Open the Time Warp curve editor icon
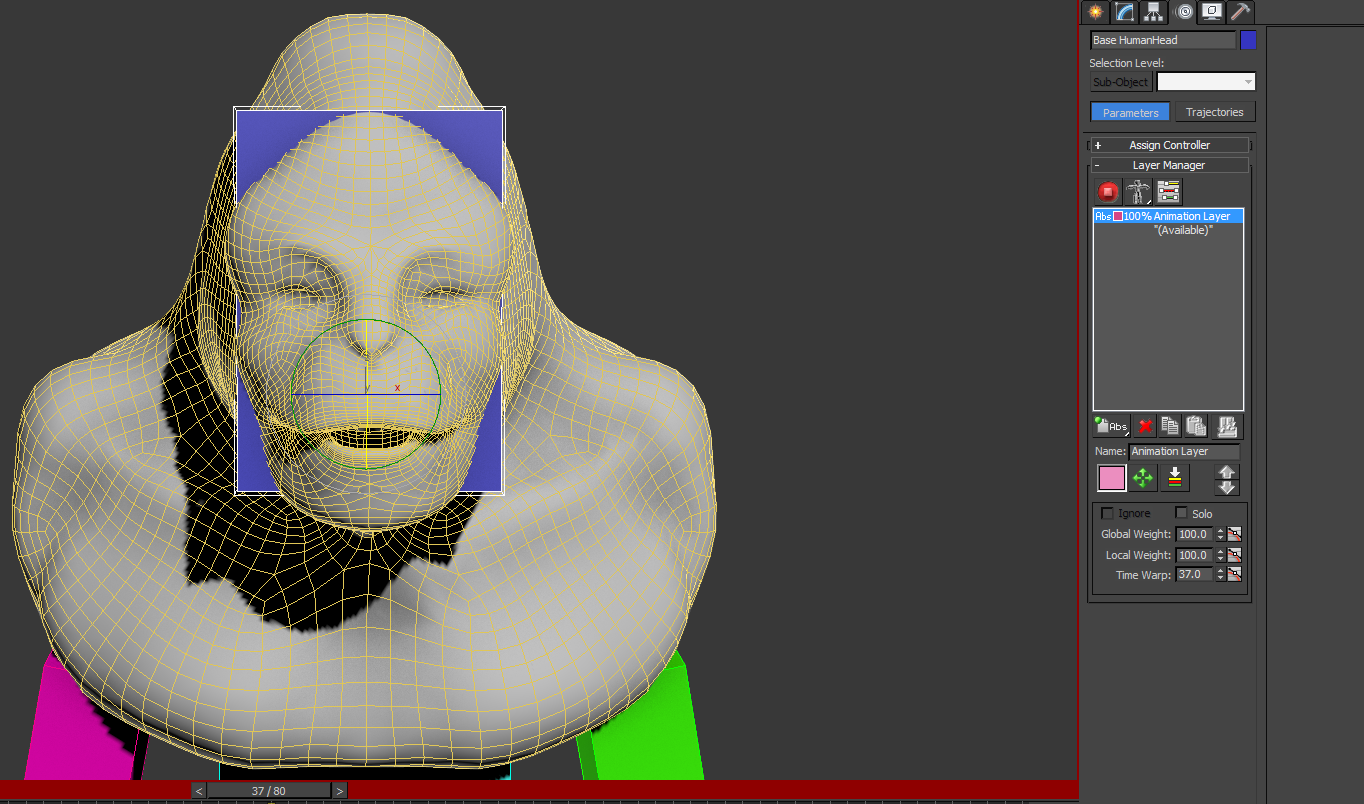1364x804 pixels. 1234,575
